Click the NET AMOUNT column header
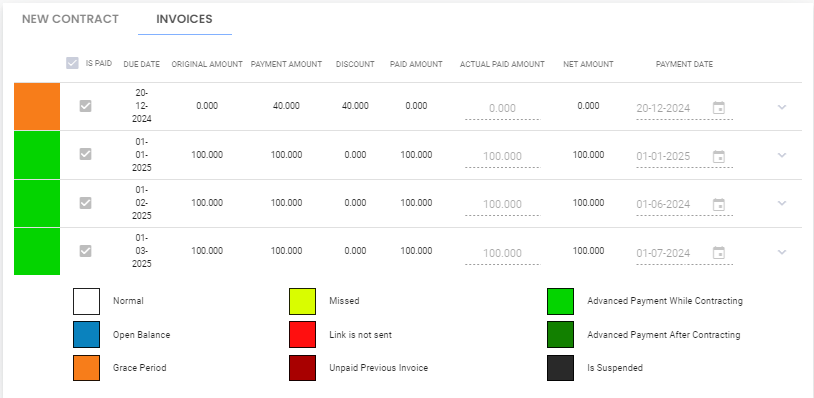814x398 pixels. click(x=589, y=64)
